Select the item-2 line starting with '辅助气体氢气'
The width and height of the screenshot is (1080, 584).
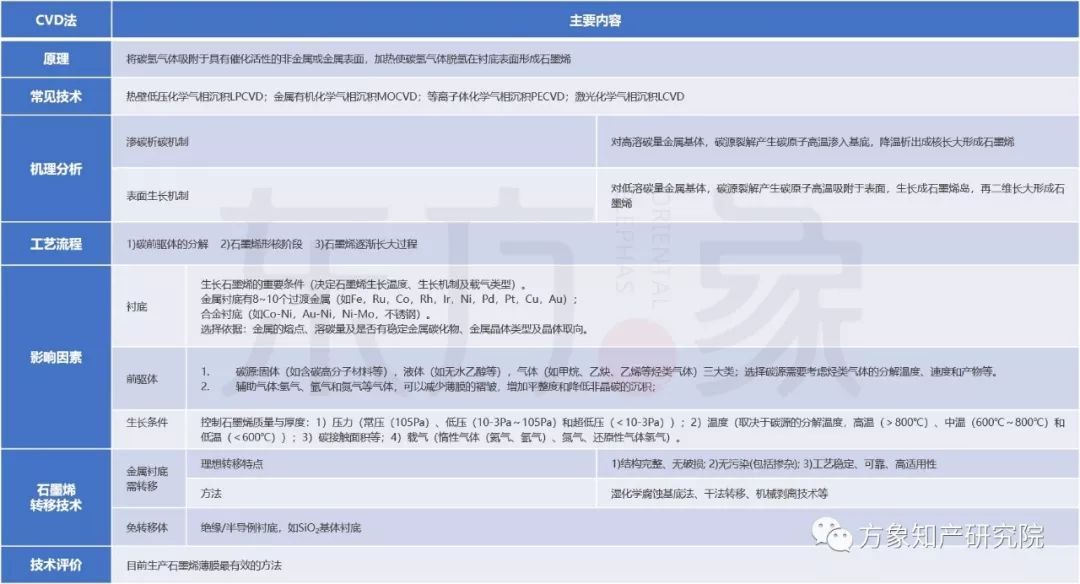click(x=428, y=386)
